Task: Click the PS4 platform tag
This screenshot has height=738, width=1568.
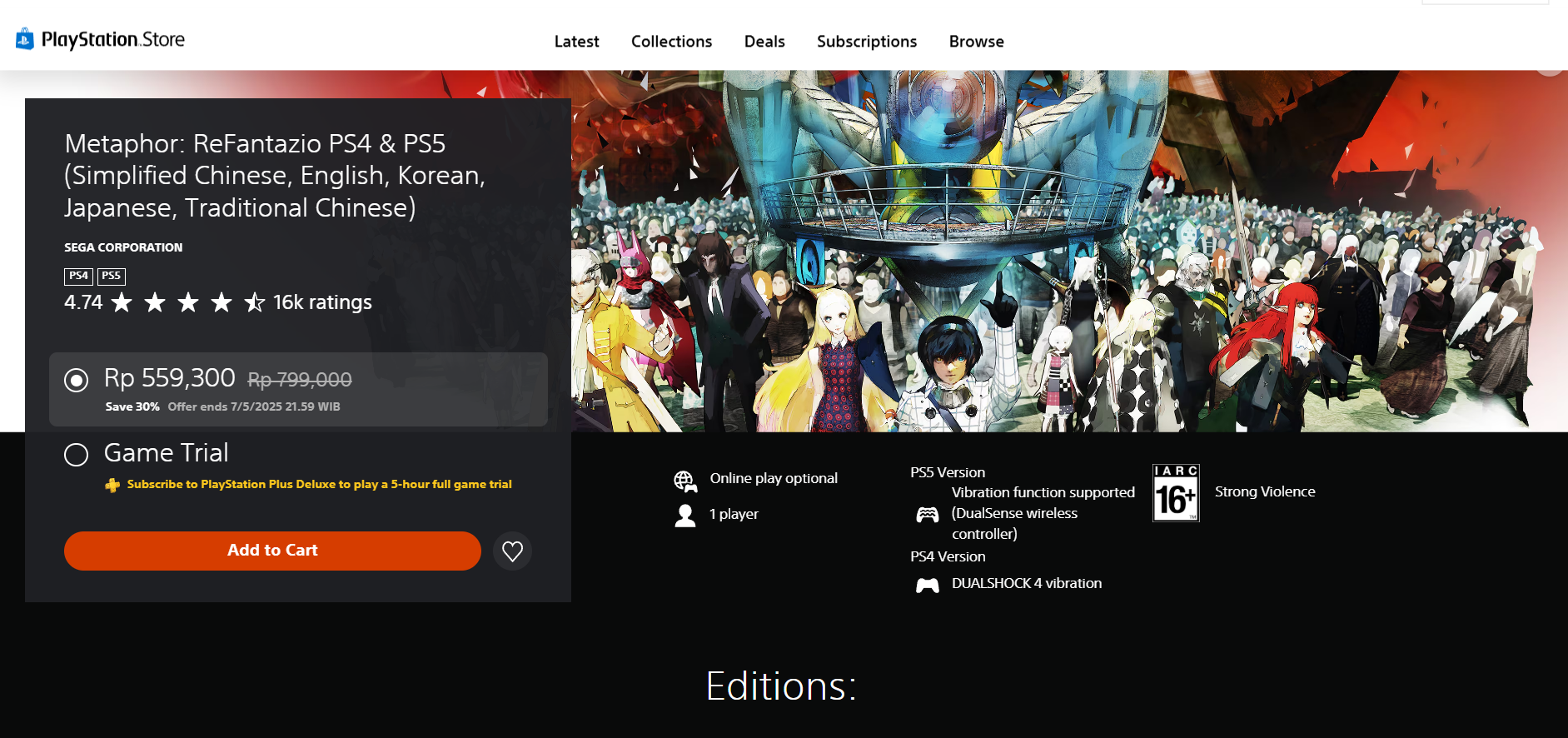Action: pyautogui.click(x=78, y=276)
